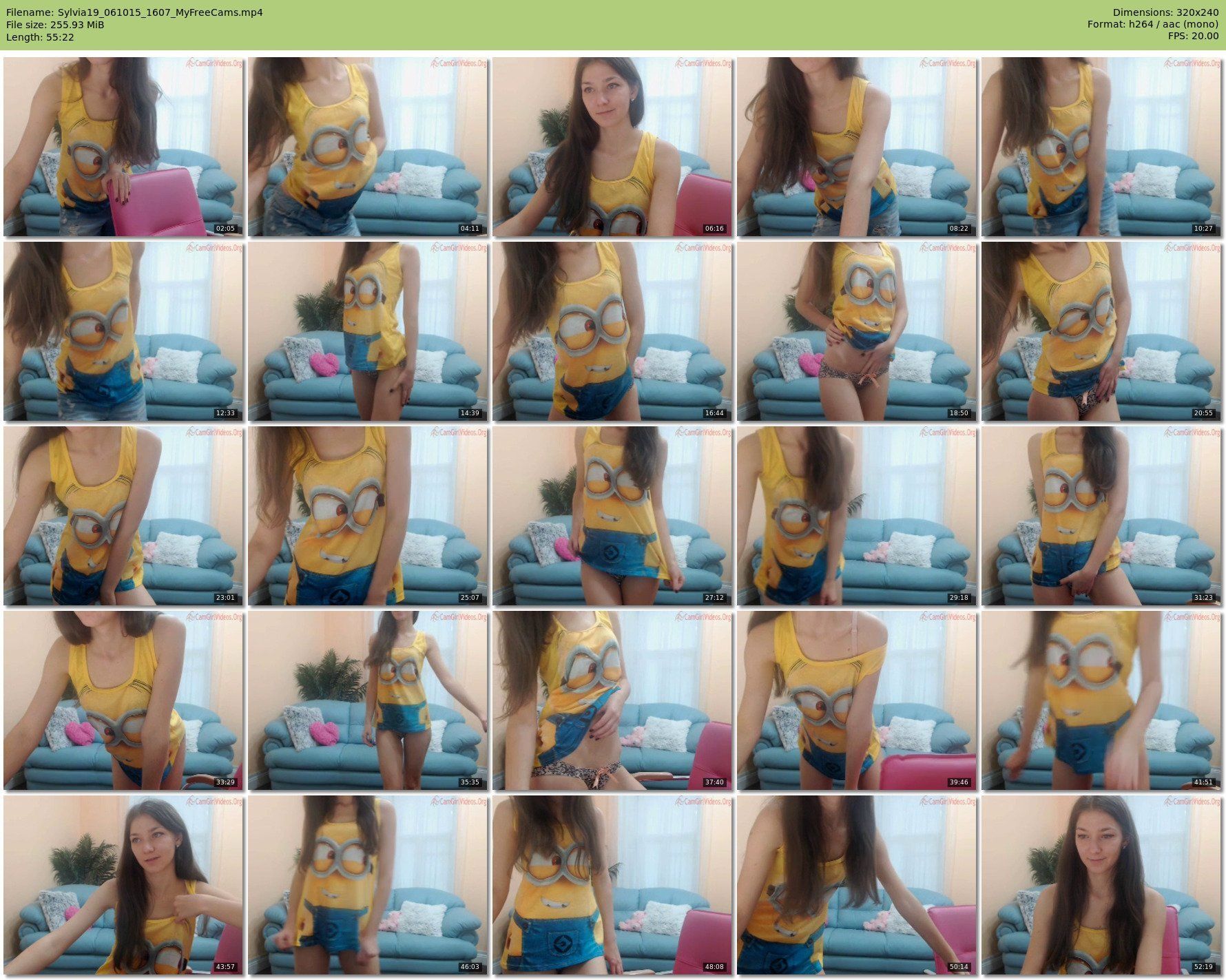The image size is (1226, 980).
Task: Select the thumbnail stamped 50:14
Action: 857,885
